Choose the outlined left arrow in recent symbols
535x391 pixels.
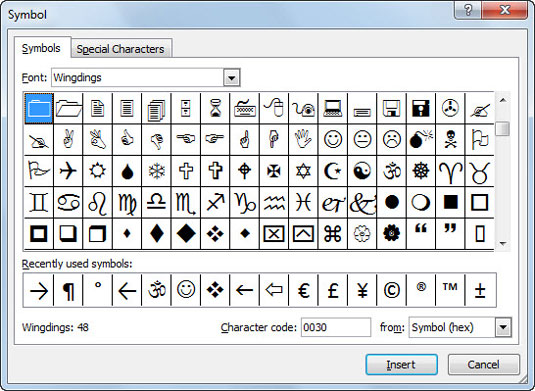tap(274, 290)
